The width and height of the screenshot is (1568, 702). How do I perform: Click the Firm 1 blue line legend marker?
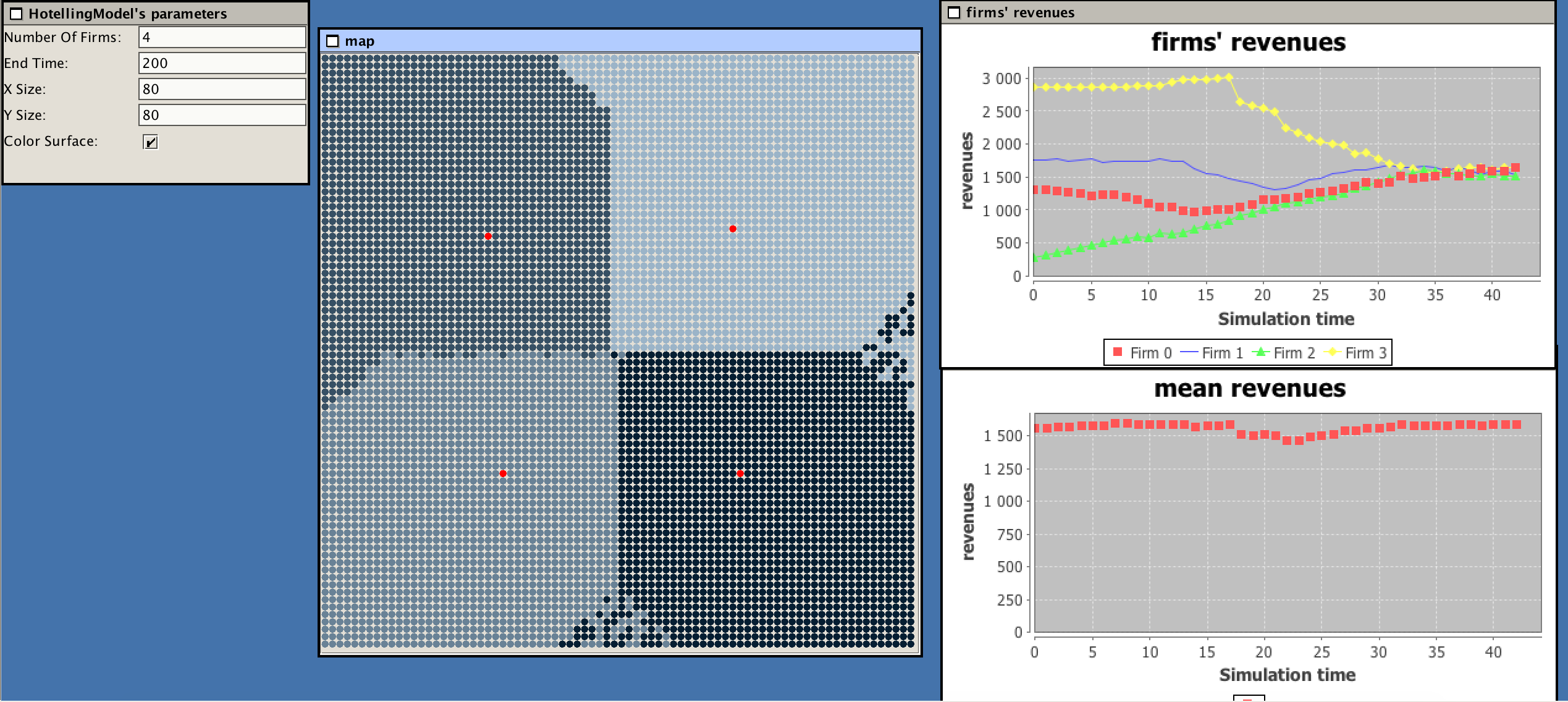click(x=1189, y=352)
